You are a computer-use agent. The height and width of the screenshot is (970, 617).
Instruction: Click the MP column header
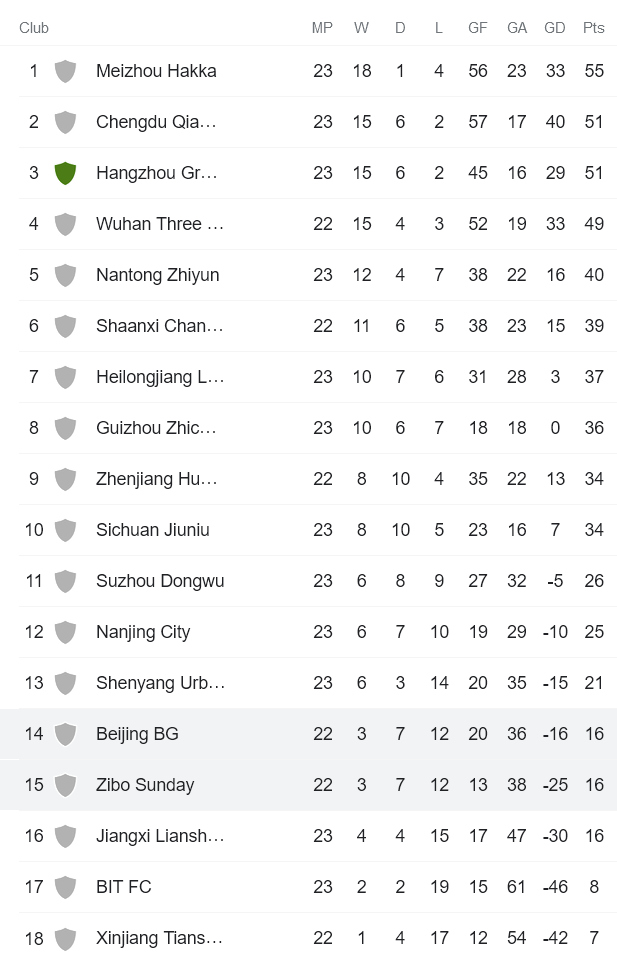coord(322,28)
